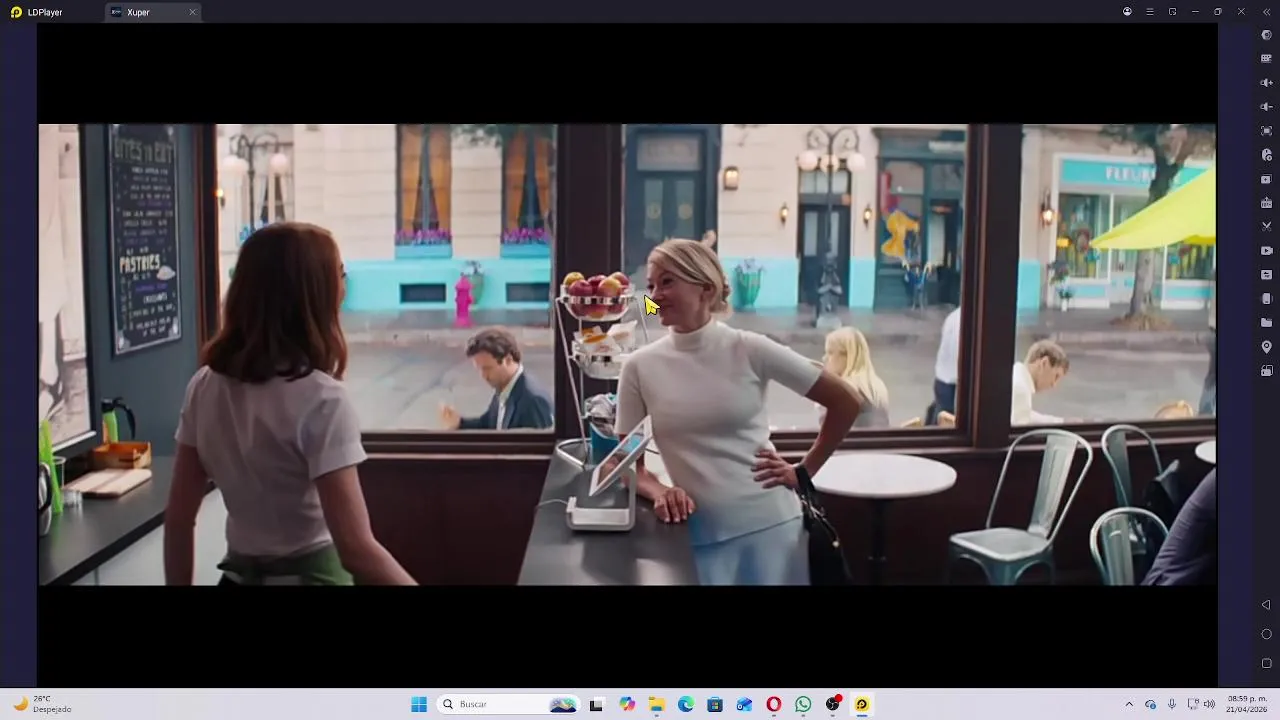Switch to the LDPlayer home tab
The width and height of the screenshot is (1280, 720).
pos(37,12)
